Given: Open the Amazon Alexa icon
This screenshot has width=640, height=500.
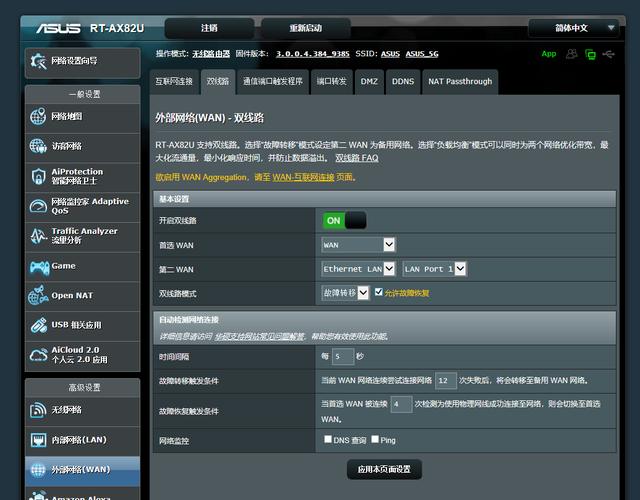Looking at the screenshot, I should click(x=38, y=496).
